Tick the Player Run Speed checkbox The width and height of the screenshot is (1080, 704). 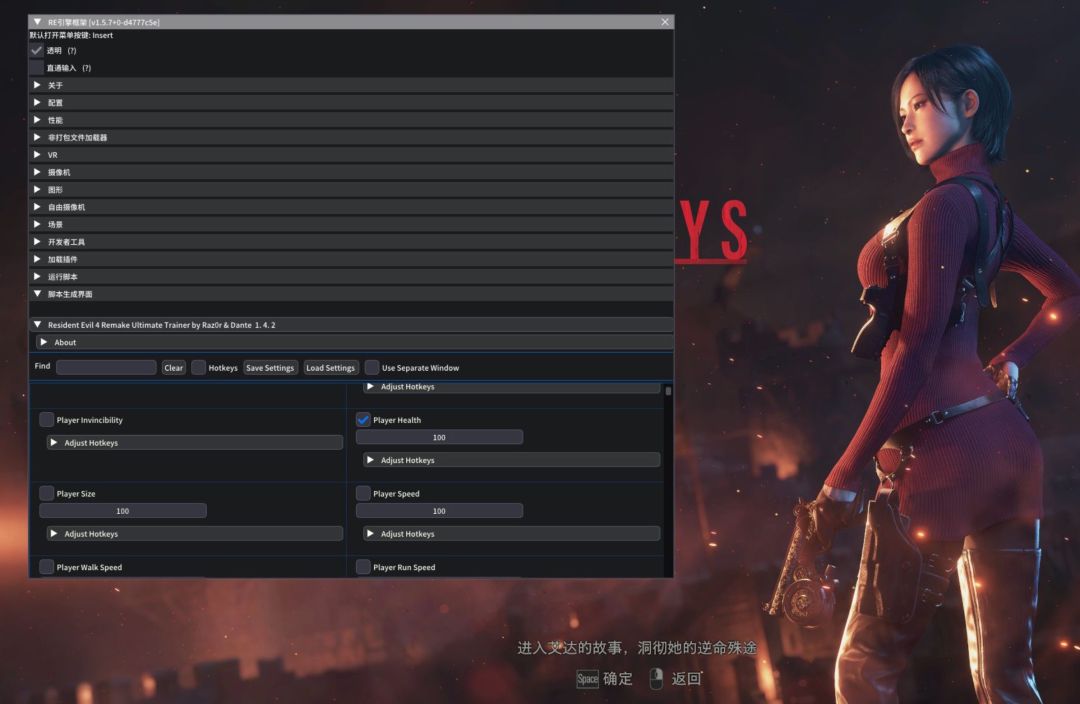363,567
